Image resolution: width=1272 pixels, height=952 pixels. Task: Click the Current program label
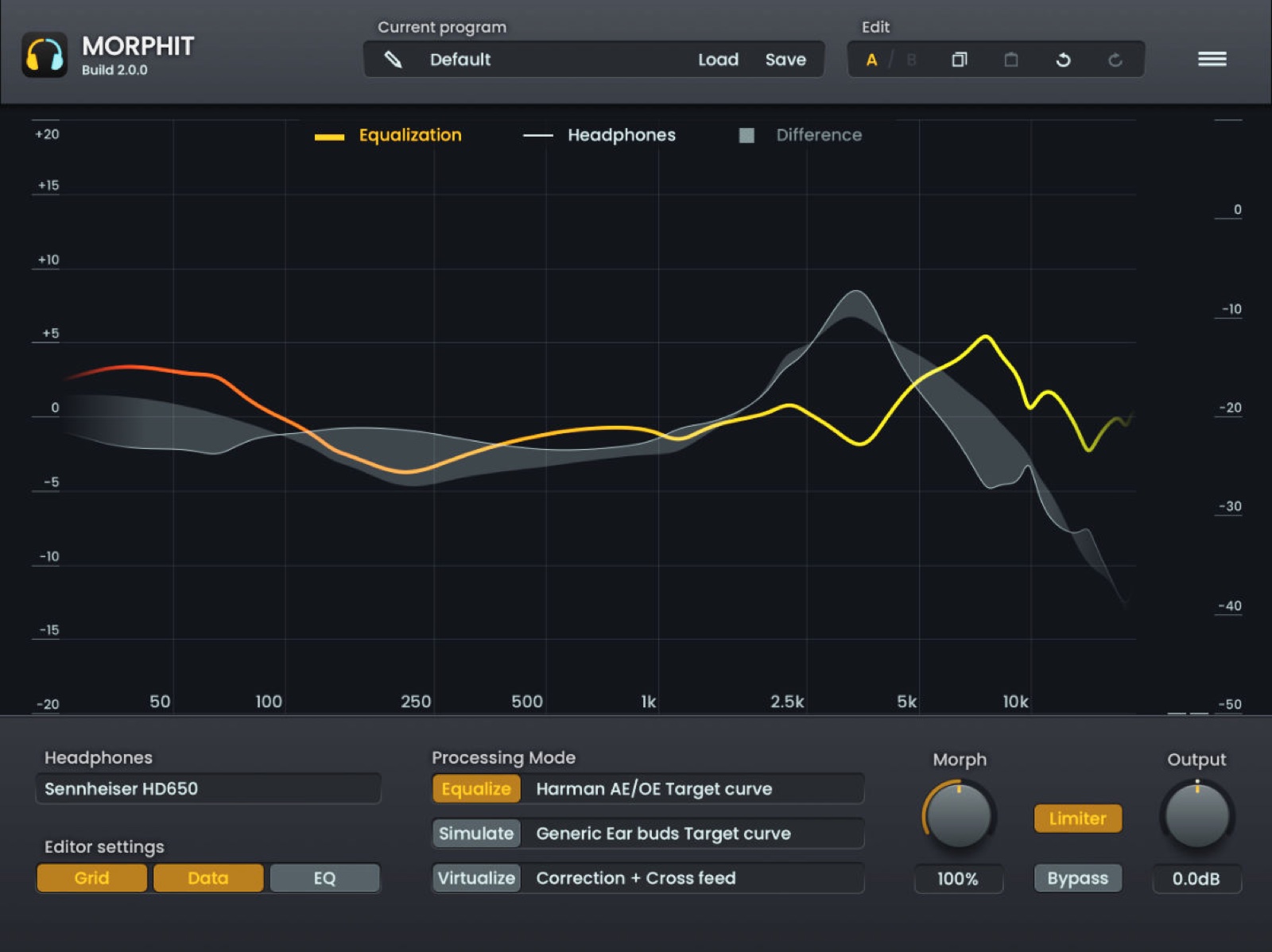click(x=442, y=27)
